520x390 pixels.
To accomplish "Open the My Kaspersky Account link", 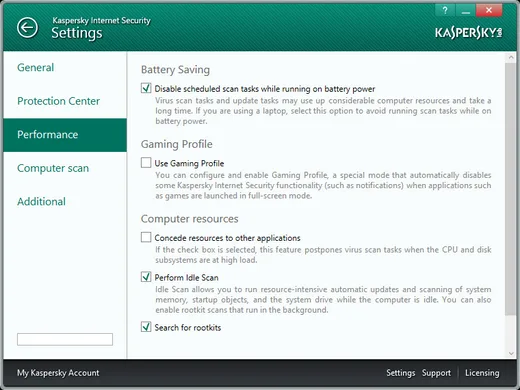I will pos(58,373).
